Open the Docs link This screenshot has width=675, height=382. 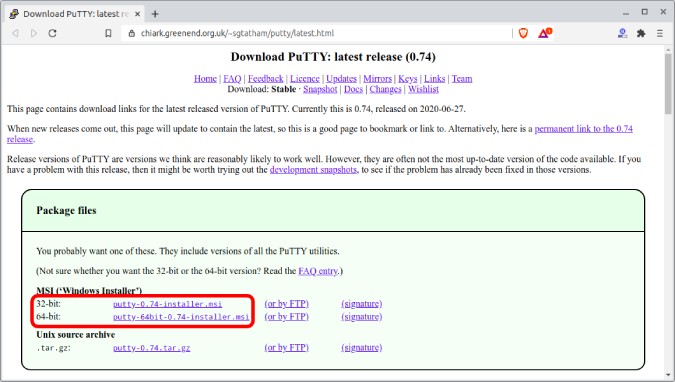[353, 89]
